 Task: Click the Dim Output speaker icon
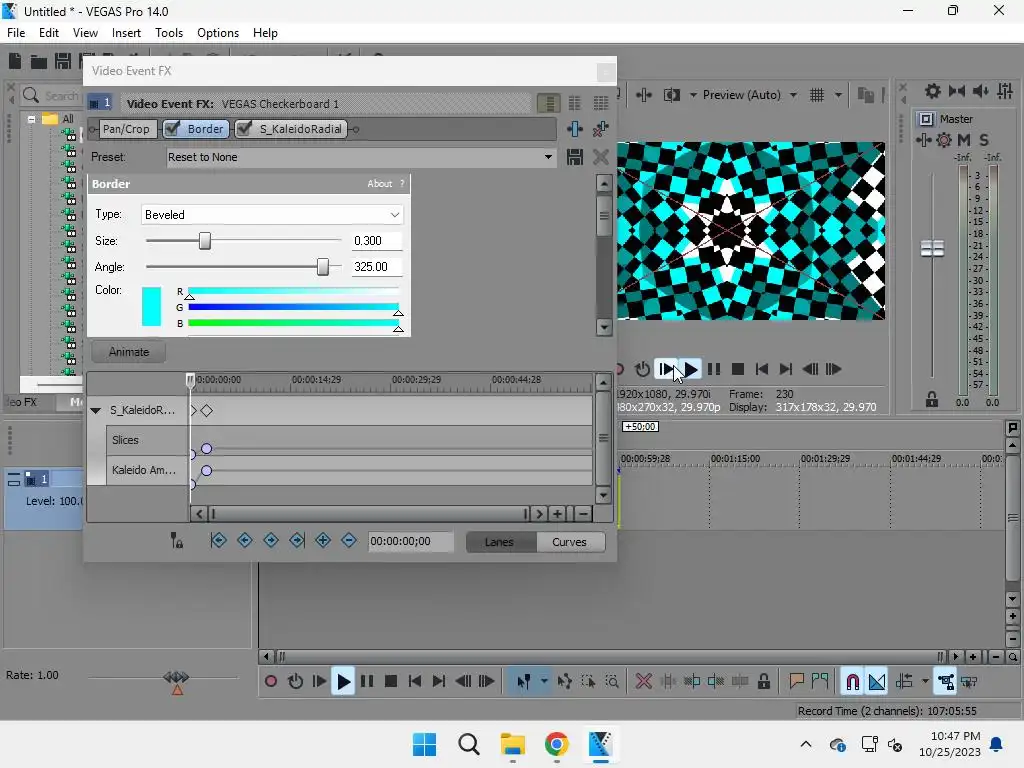pos(980,91)
